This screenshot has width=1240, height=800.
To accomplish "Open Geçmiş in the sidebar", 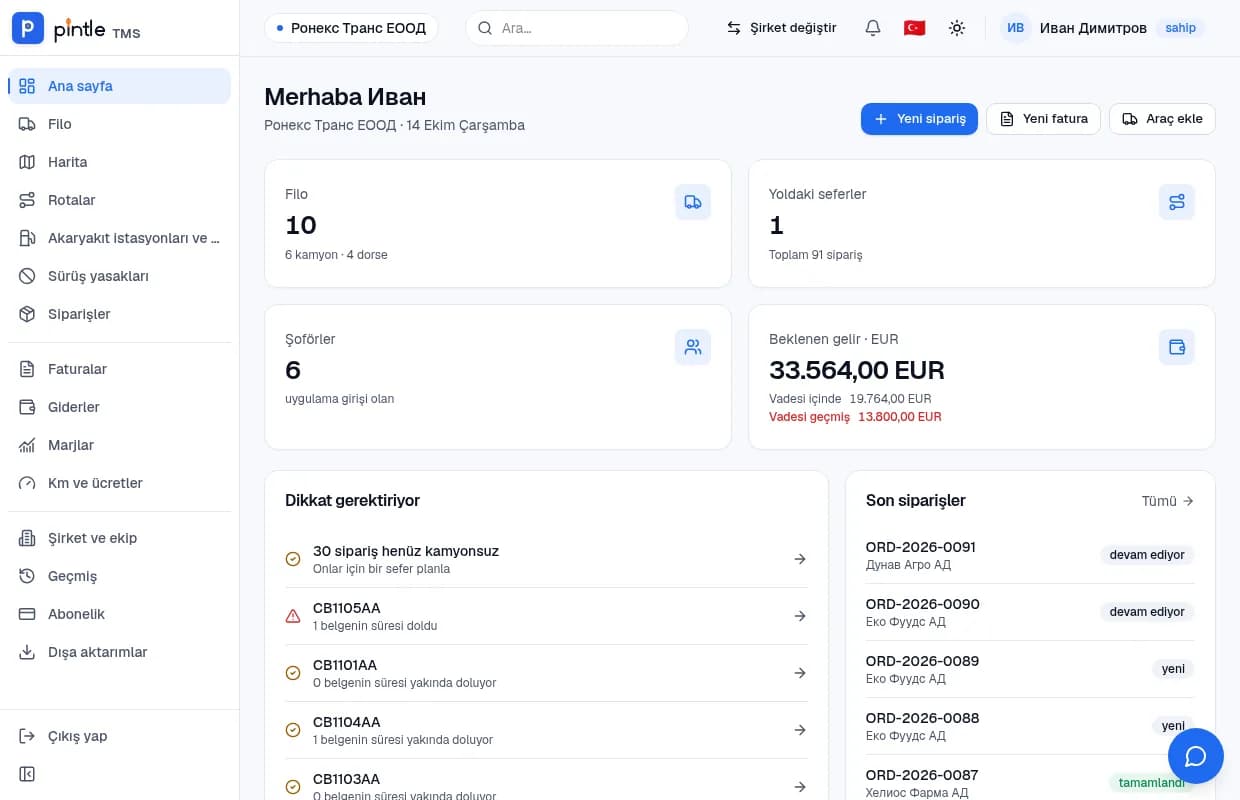I will [x=120, y=576].
